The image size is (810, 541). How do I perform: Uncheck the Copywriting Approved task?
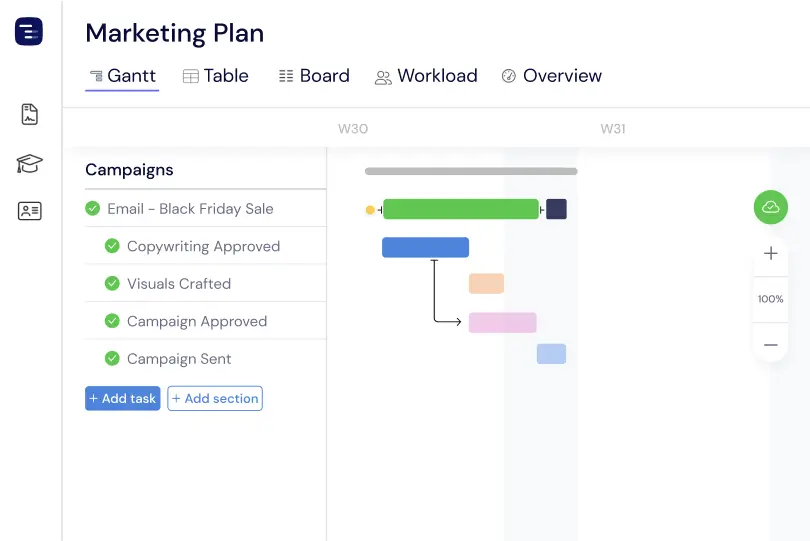(x=112, y=246)
